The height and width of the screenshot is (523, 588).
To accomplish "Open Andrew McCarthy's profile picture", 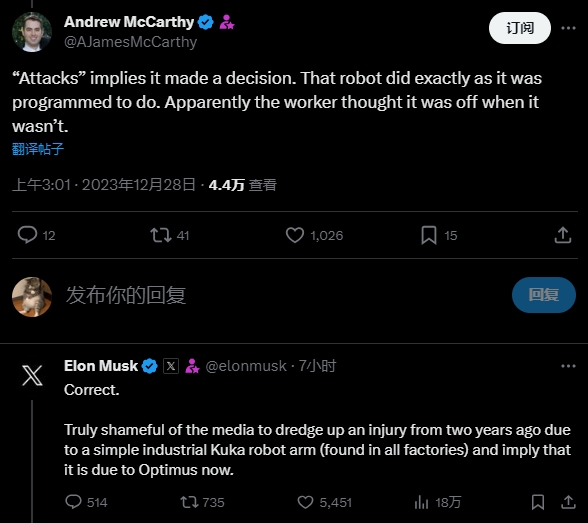I will tap(32, 32).
